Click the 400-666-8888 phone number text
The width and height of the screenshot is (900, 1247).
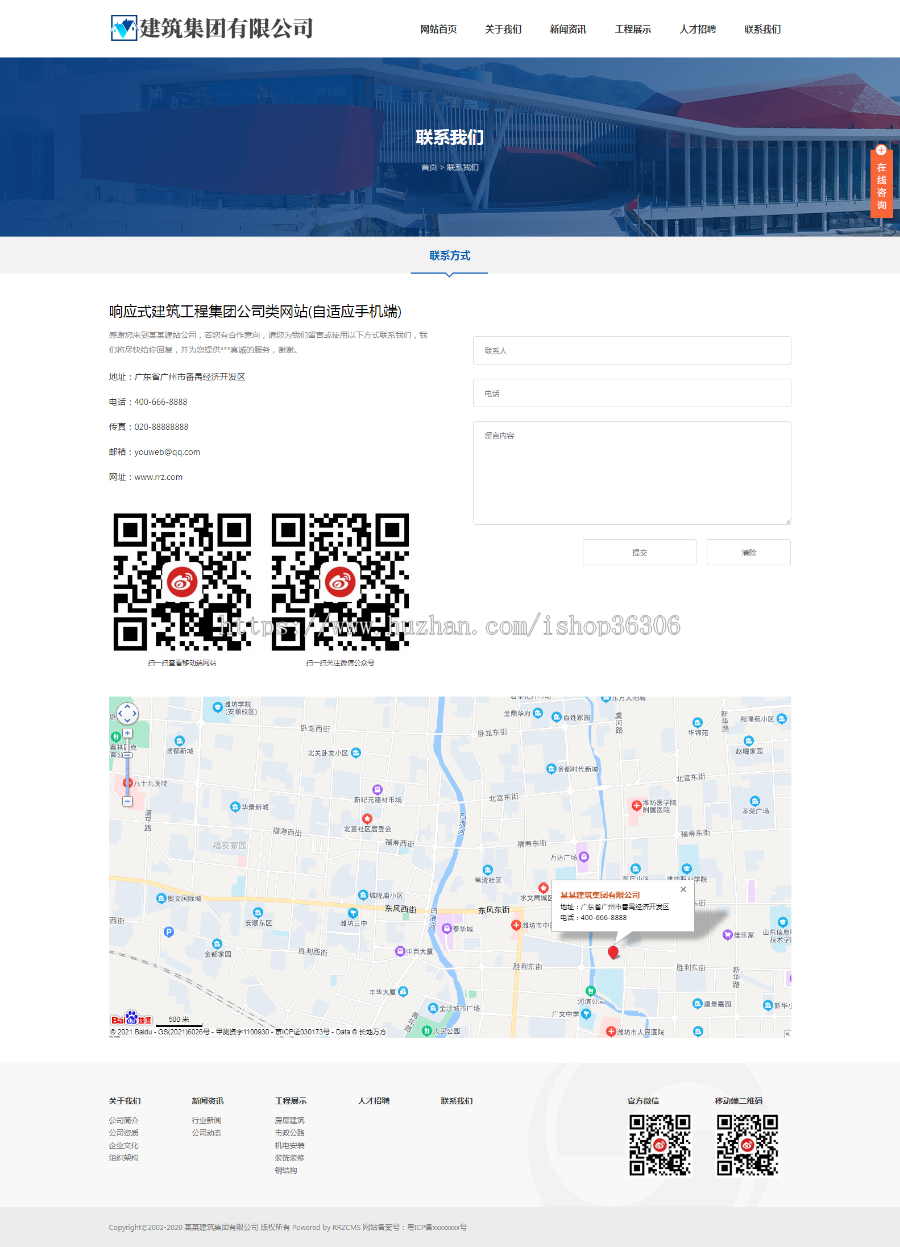(161, 402)
